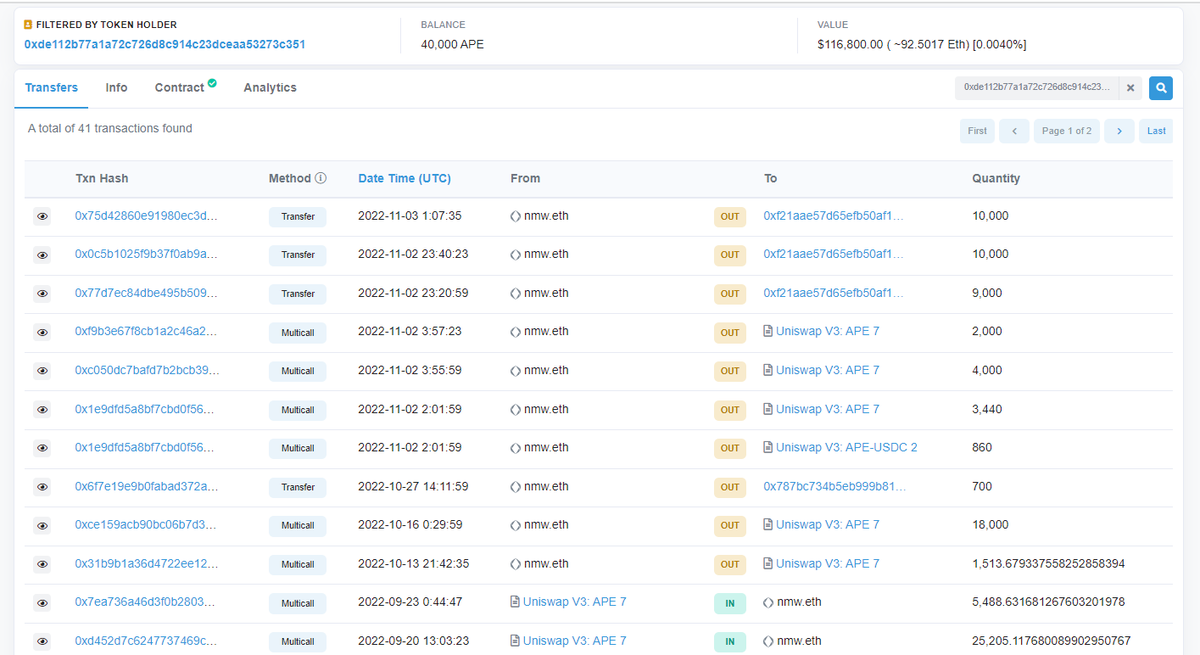Preview transaction 0x77d7ec84dbe495b509 with eye icon
Screen dimensions: 1200x655
(x=42, y=294)
